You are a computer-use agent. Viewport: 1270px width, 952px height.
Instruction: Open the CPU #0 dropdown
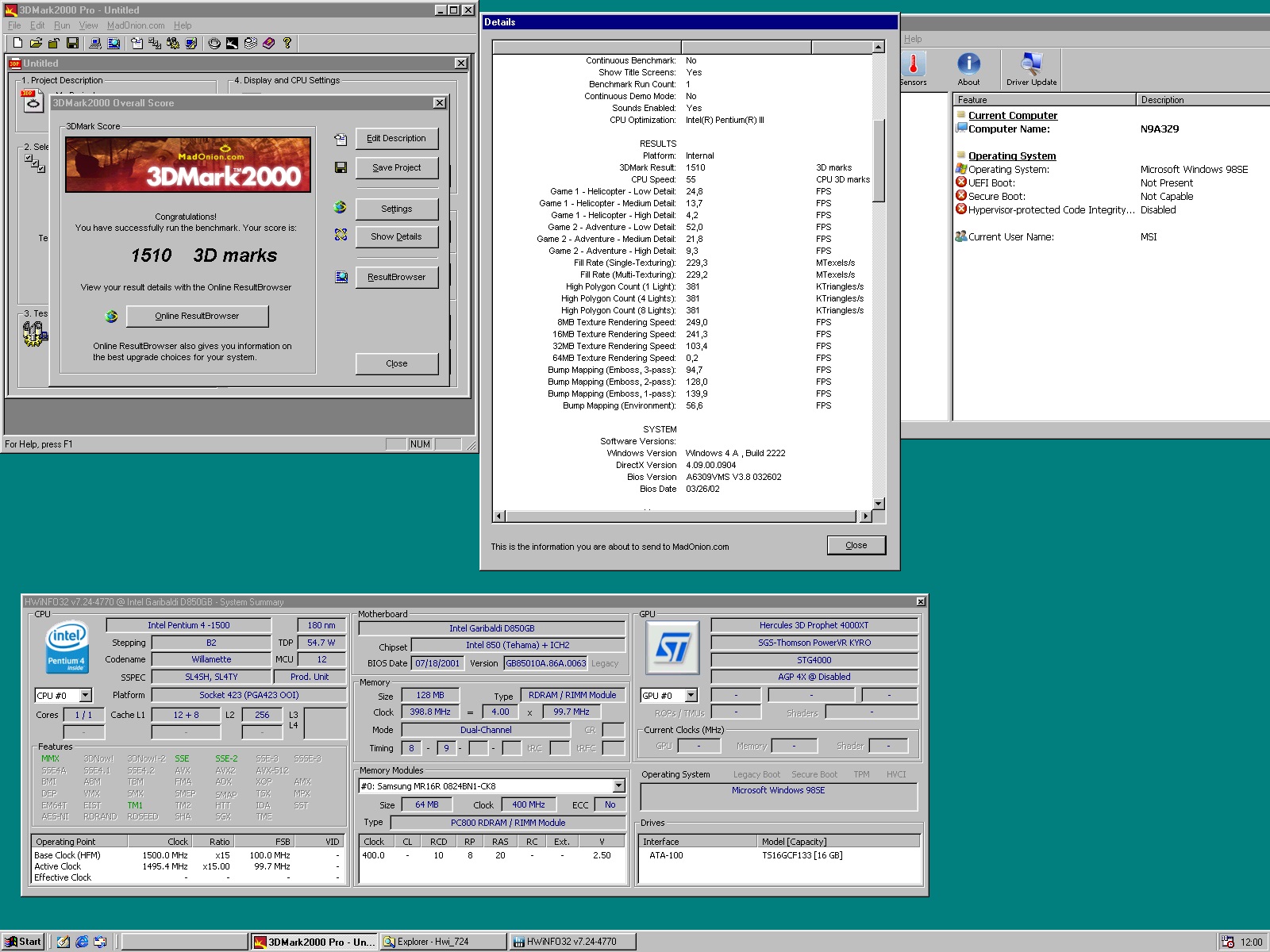pos(86,695)
